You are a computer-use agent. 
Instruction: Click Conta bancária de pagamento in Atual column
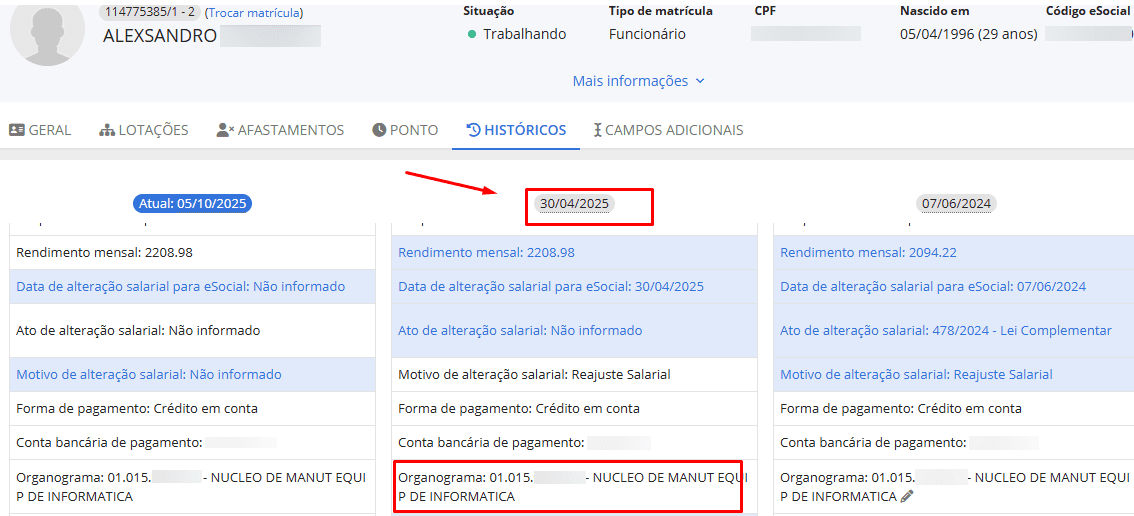pyautogui.click(x=192, y=442)
